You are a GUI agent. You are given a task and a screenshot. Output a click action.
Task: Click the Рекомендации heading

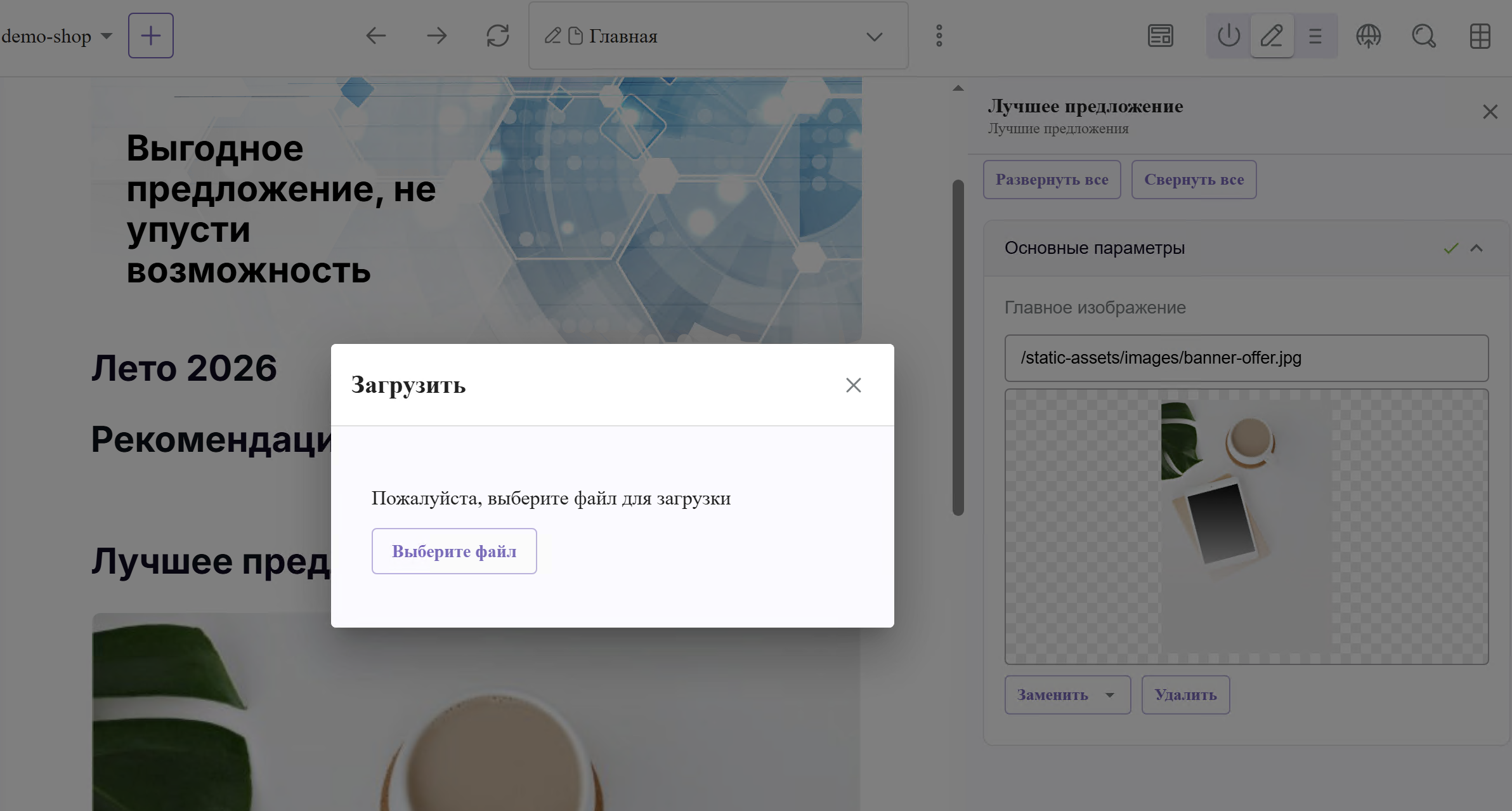pos(211,439)
